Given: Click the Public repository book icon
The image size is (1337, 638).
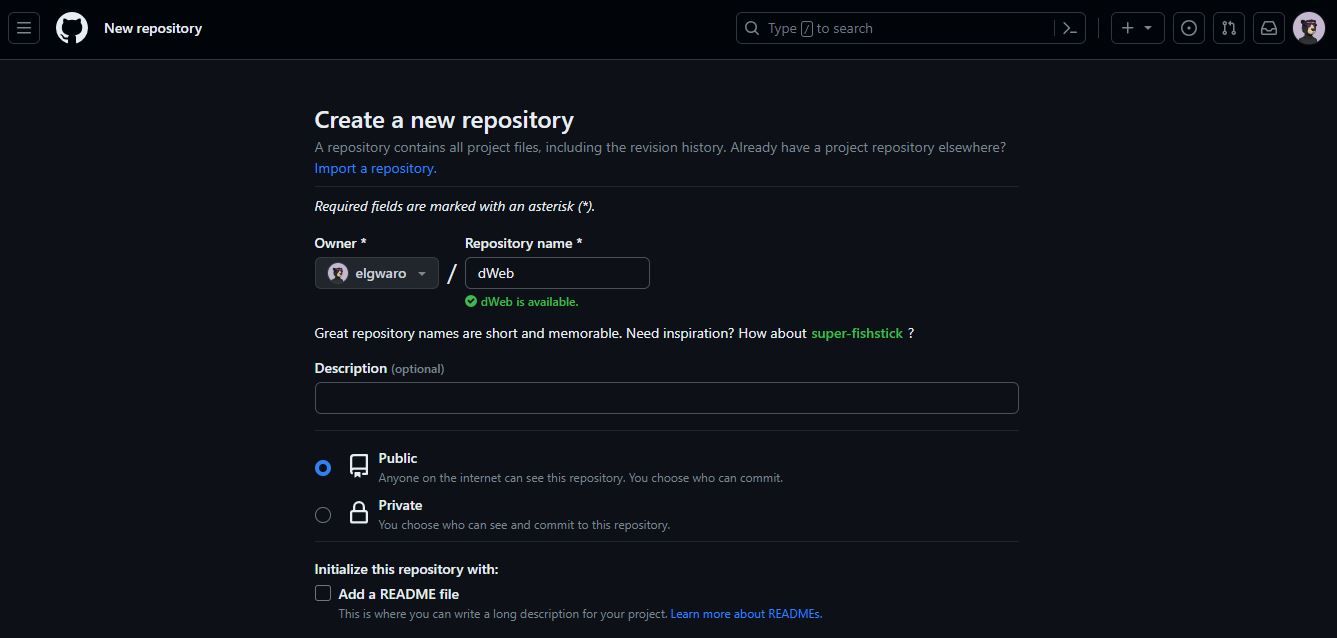Looking at the screenshot, I should [358, 466].
